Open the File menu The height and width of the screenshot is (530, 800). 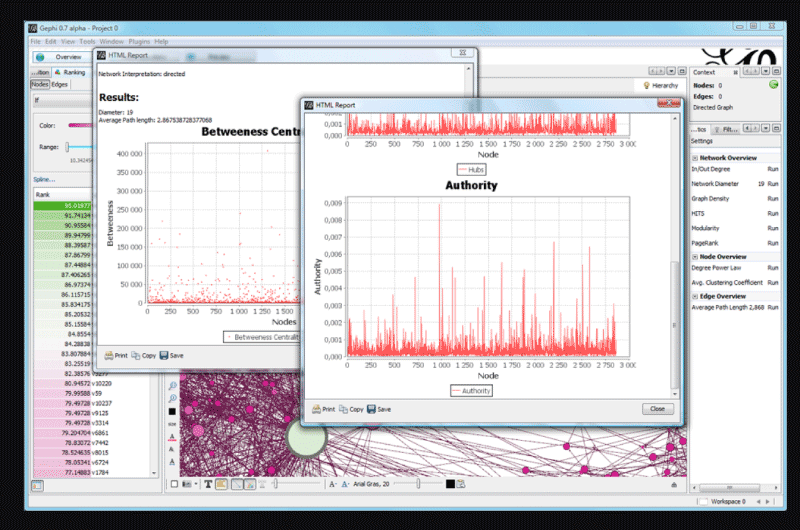(x=36, y=42)
